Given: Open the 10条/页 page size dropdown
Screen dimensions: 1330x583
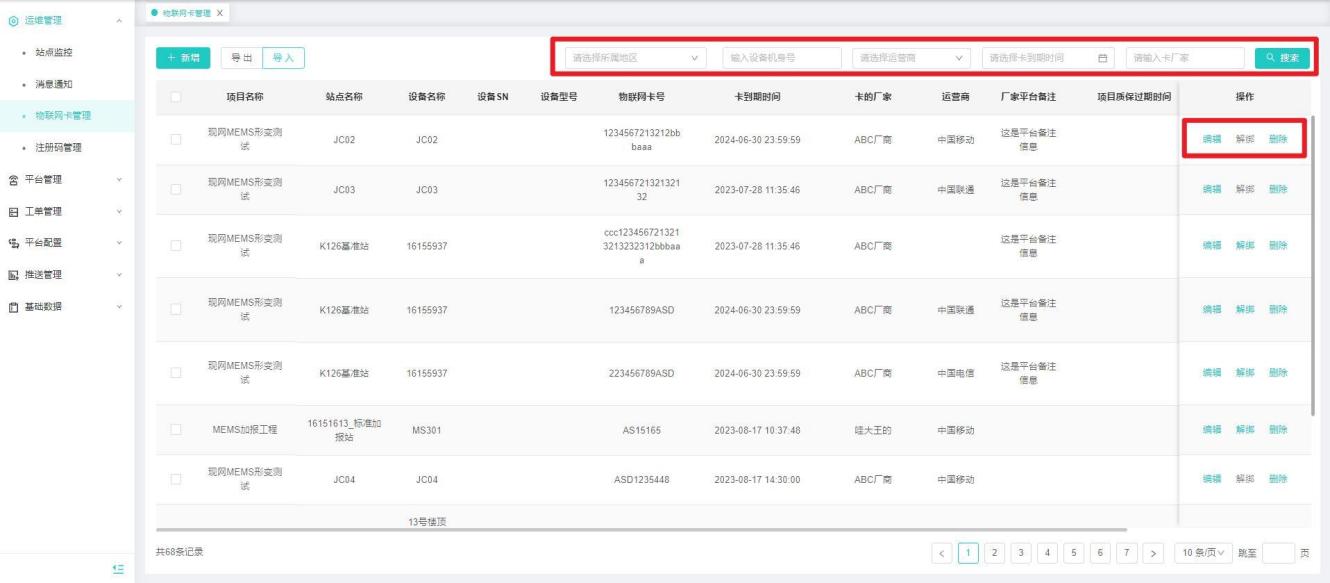Looking at the screenshot, I should coord(1202,552).
